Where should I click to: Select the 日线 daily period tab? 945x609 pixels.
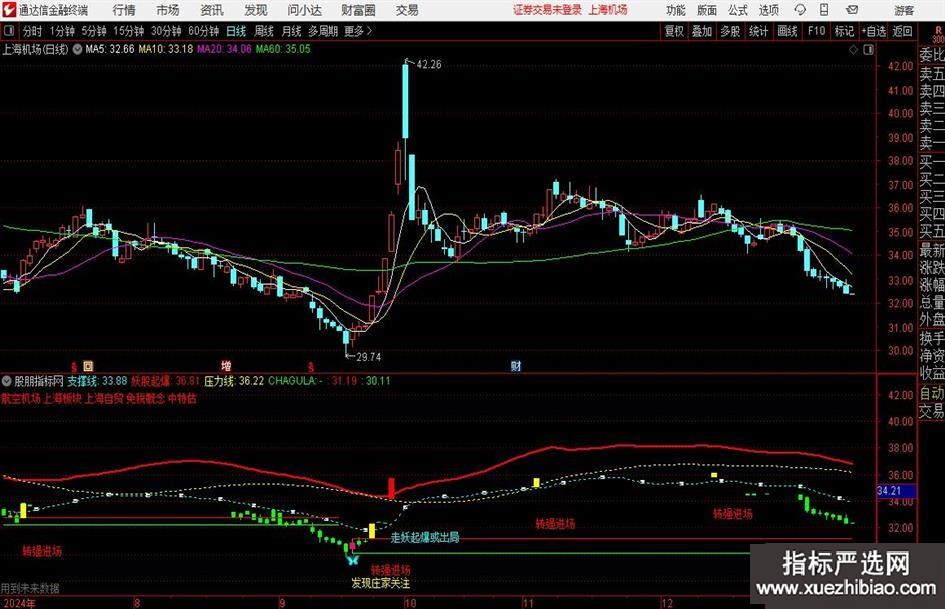point(236,31)
